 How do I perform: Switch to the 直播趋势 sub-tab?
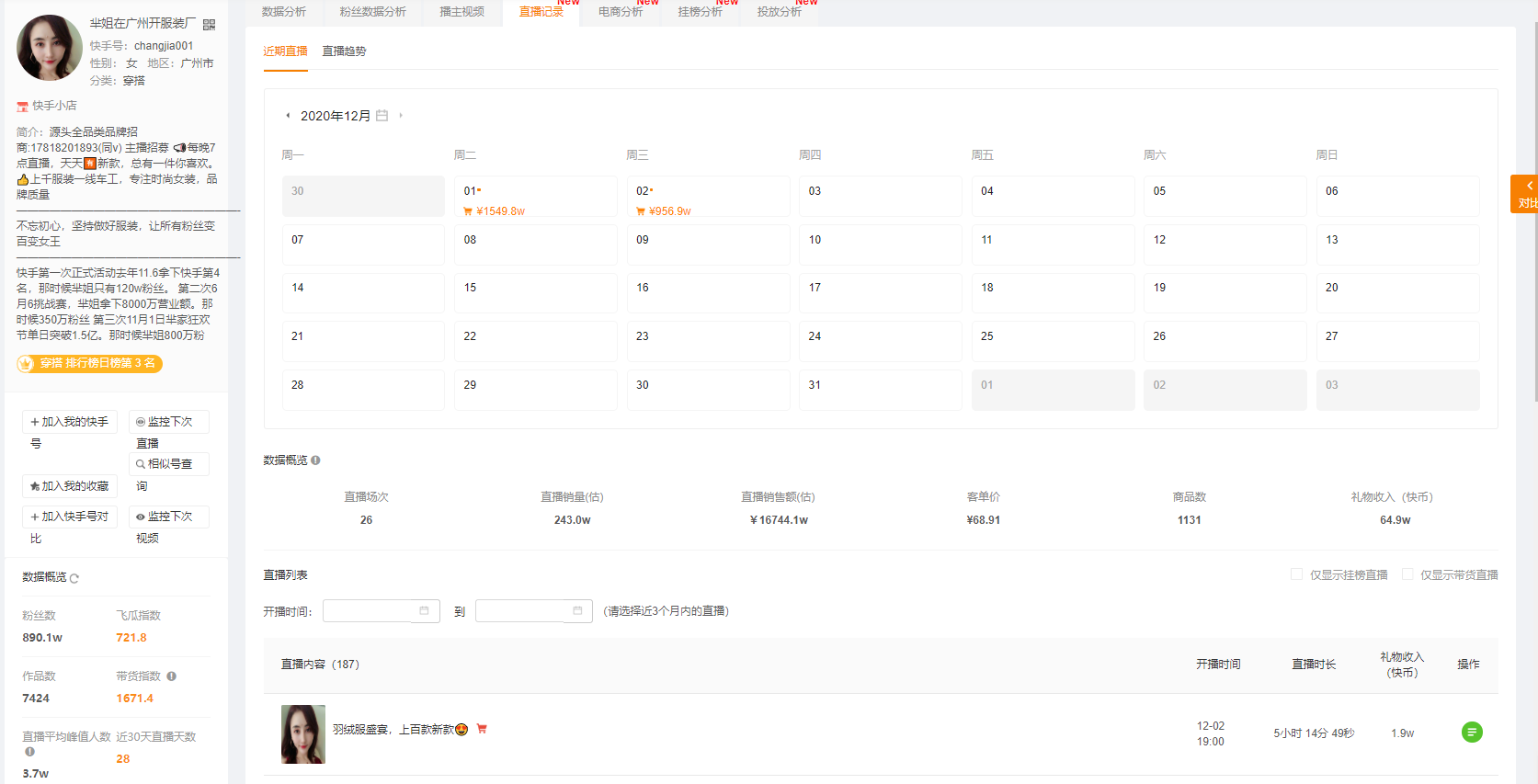(x=344, y=51)
